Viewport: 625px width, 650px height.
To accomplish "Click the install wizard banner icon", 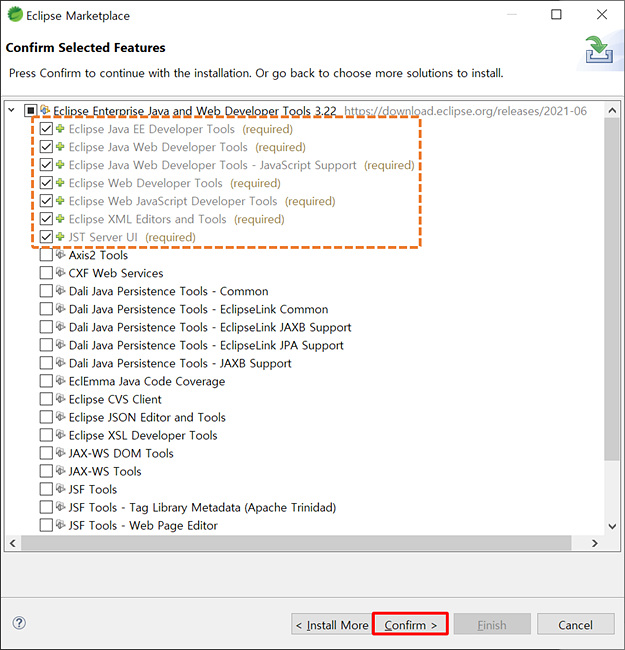I will [x=599, y=50].
